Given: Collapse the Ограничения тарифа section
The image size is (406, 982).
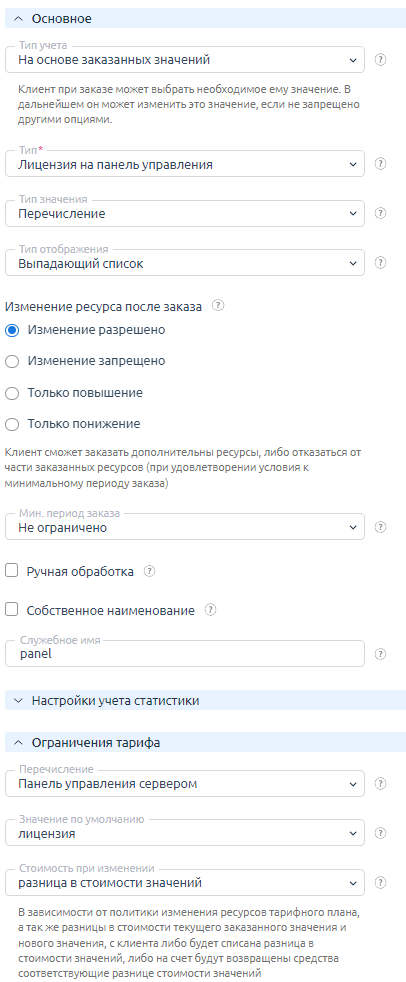Looking at the screenshot, I should point(206,742).
